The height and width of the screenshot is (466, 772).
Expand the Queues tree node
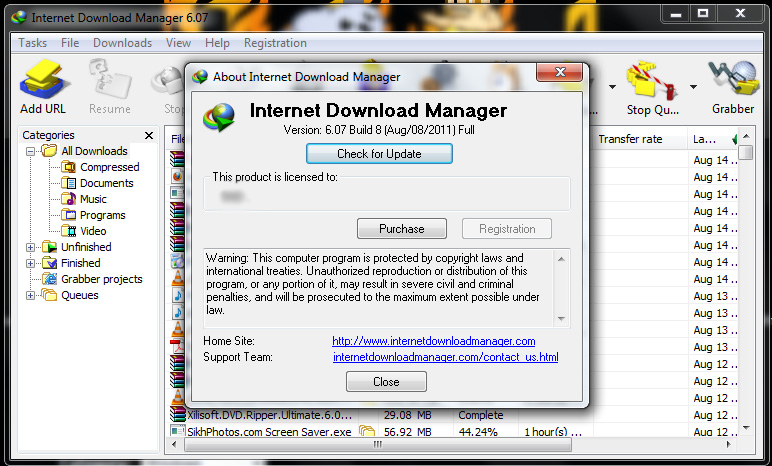pos(31,296)
